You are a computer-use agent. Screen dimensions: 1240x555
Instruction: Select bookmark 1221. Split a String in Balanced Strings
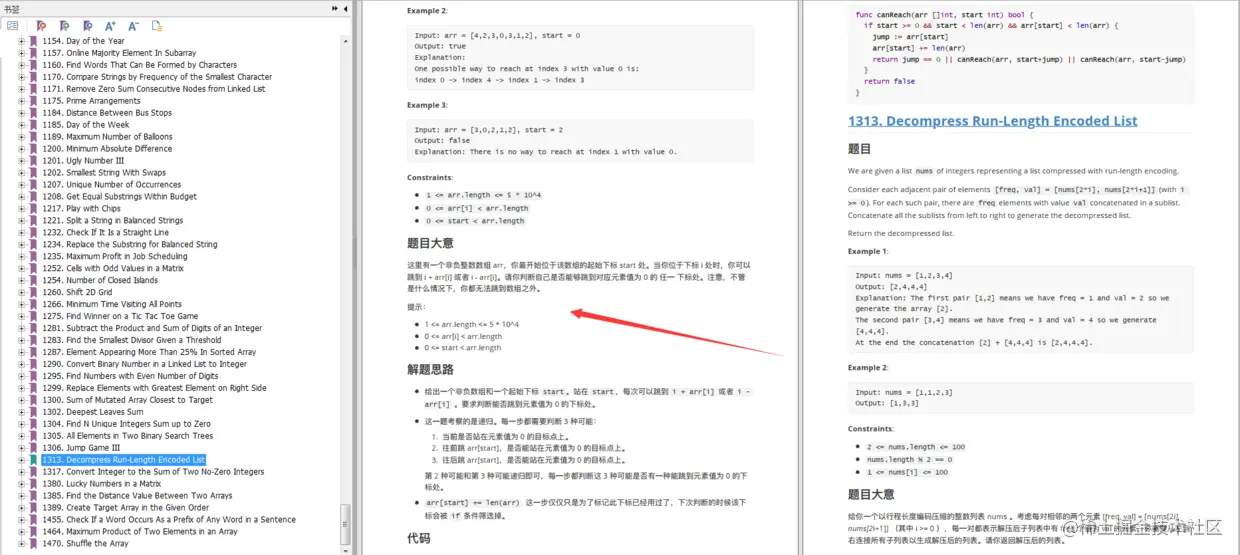(x=113, y=221)
